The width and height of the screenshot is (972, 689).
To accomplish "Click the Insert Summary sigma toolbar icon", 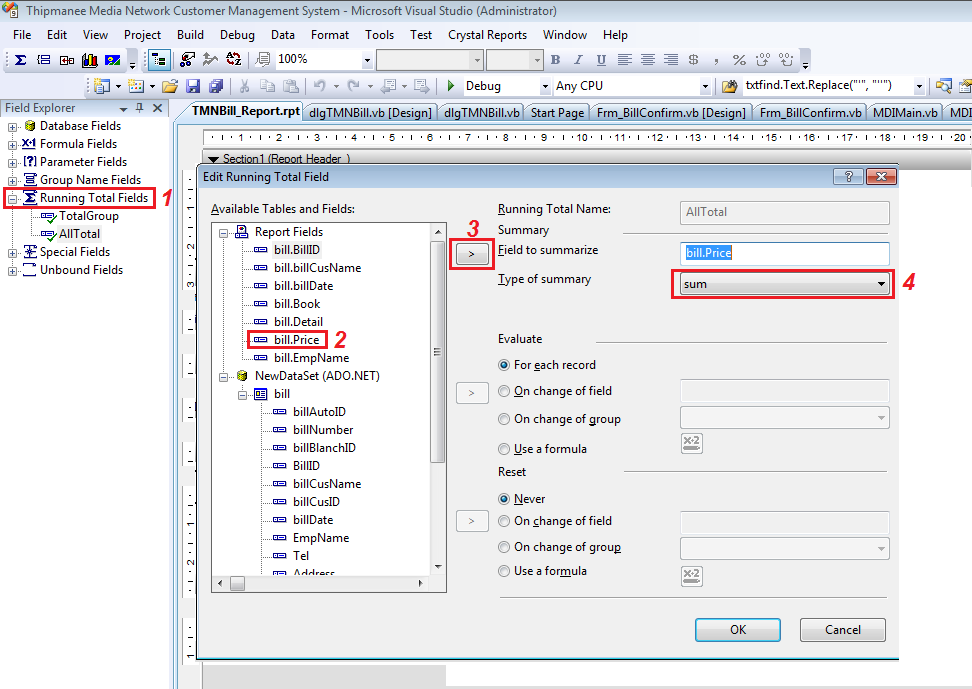I will click(x=20, y=60).
